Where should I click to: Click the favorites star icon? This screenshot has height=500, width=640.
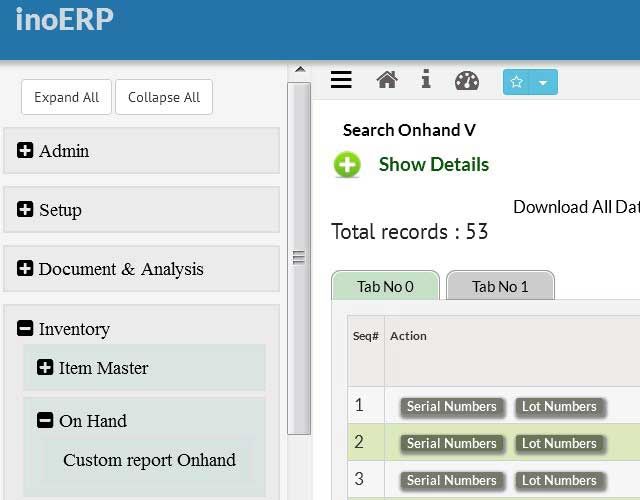pos(517,82)
